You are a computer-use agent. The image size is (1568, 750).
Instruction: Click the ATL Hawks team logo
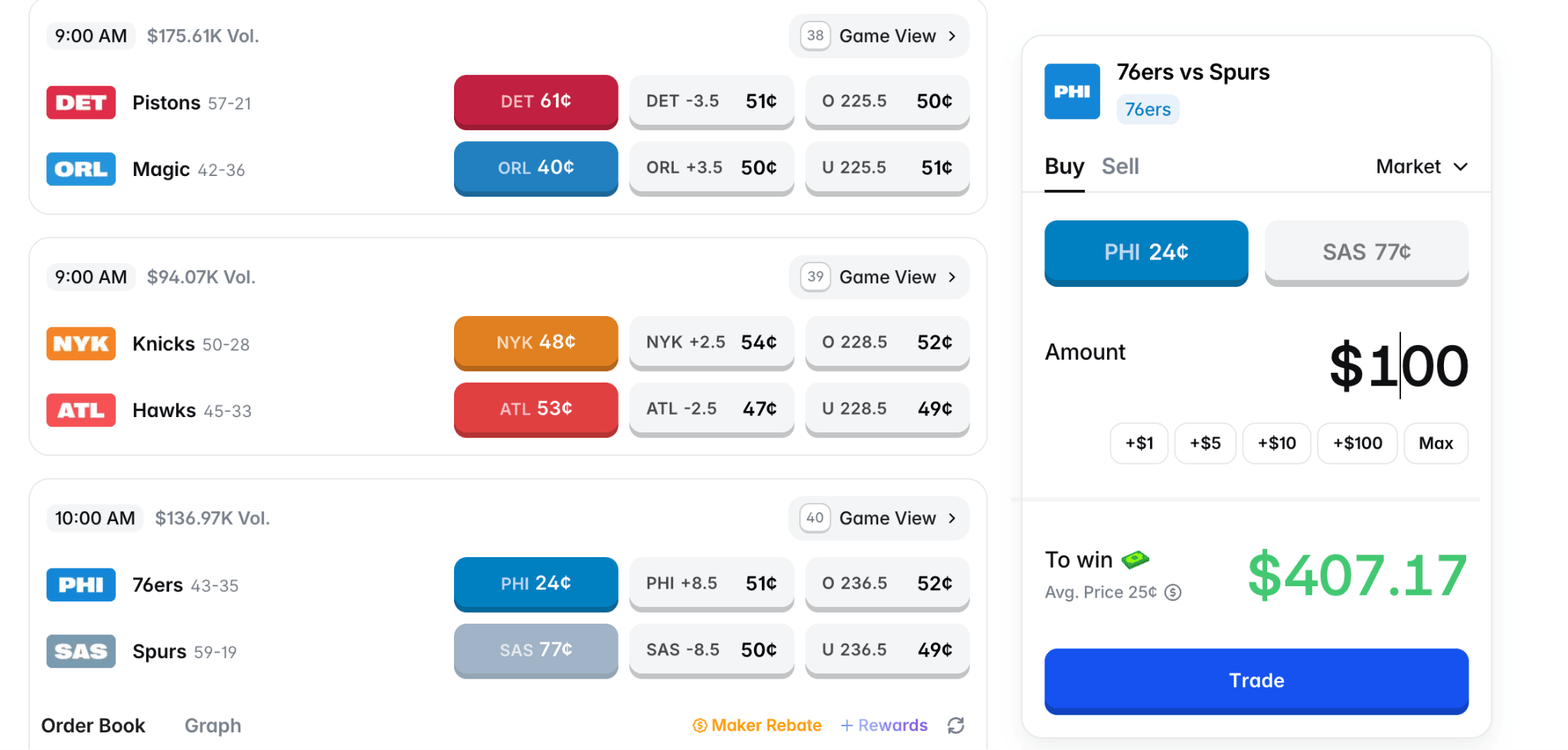coord(81,410)
